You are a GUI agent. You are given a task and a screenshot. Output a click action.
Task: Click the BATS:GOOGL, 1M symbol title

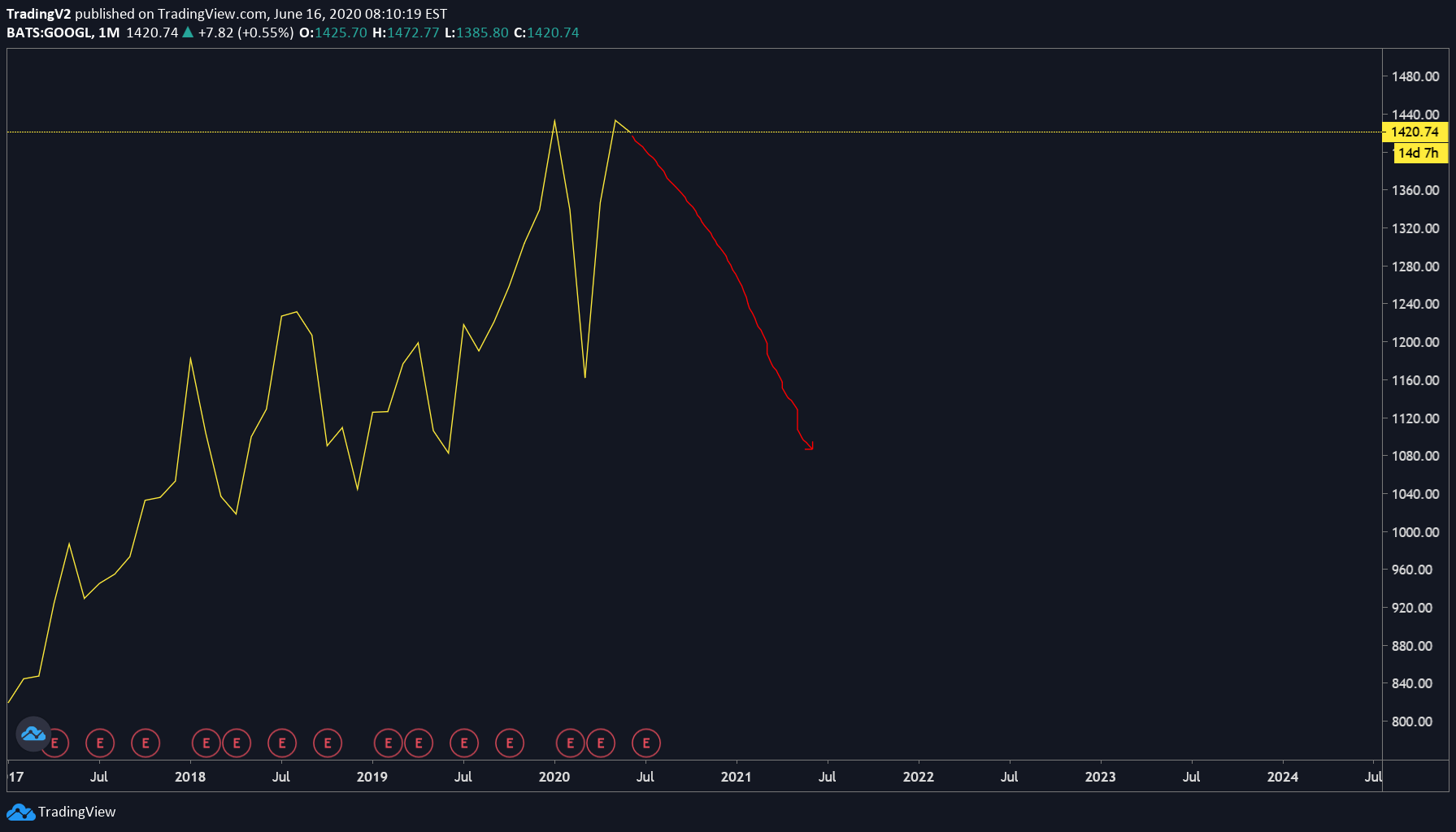(x=63, y=32)
